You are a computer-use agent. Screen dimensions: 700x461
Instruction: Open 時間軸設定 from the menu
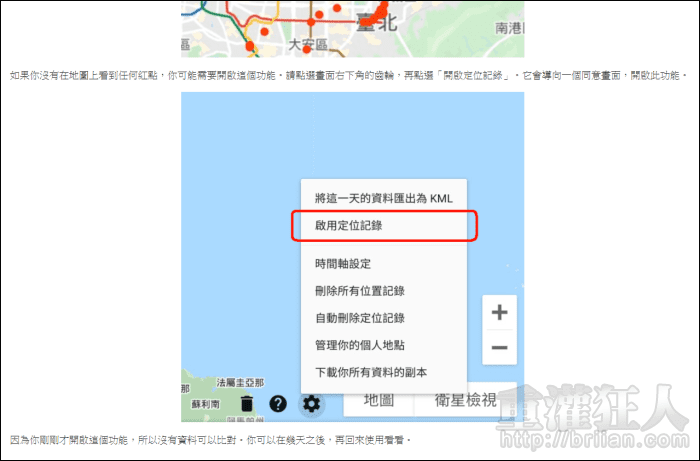click(x=343, y=264)
